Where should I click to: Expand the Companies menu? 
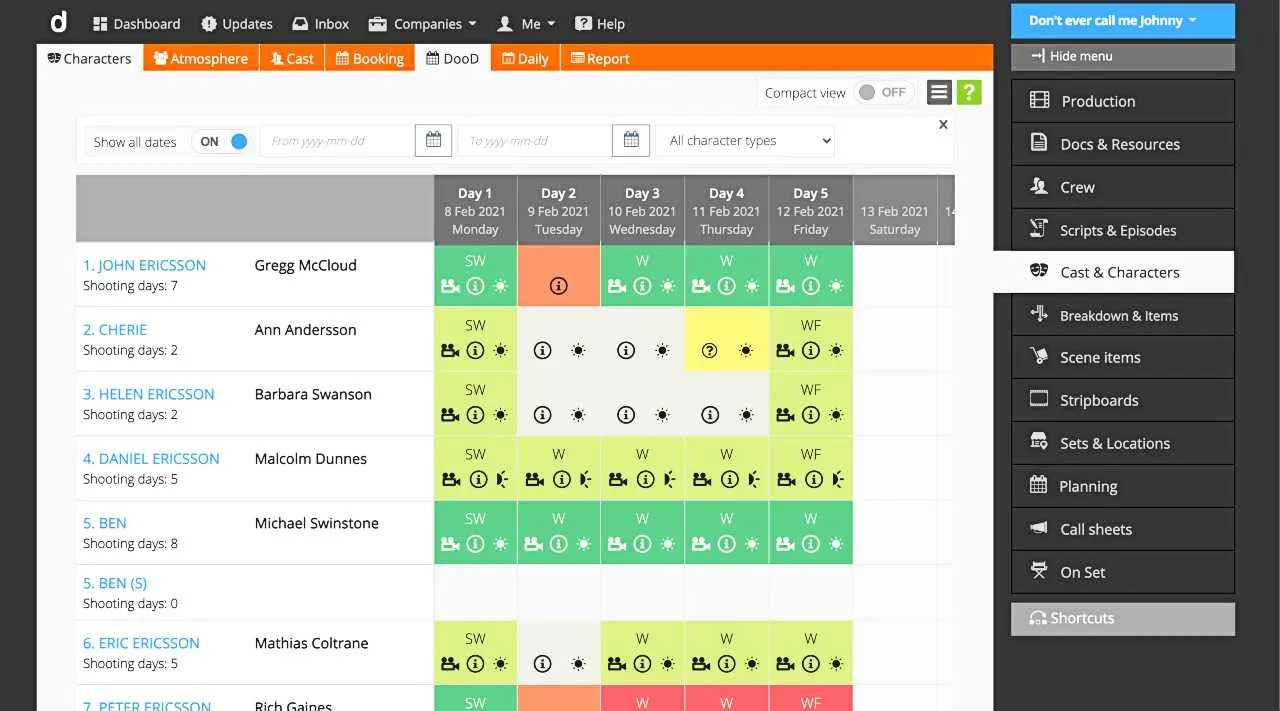tap(423, 23)
